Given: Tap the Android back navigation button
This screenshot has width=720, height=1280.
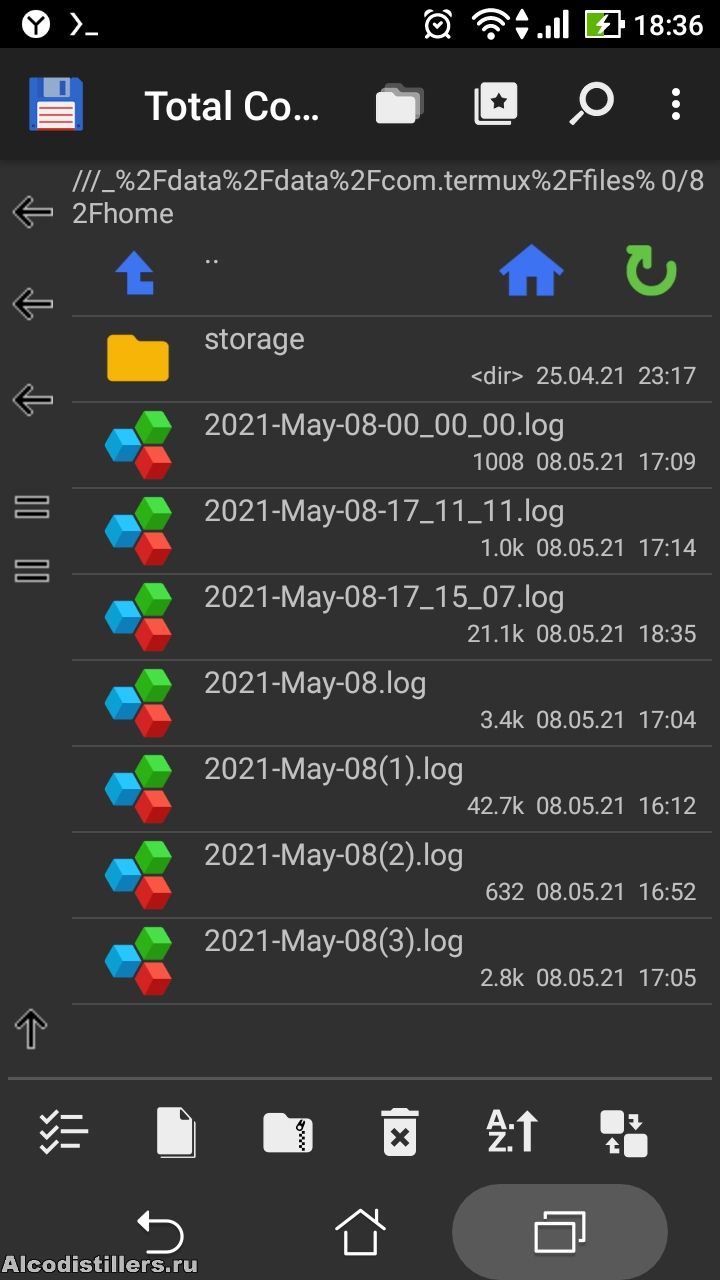Looking at the screenshot, I should pyautogui.click(x=160, y=1232).
